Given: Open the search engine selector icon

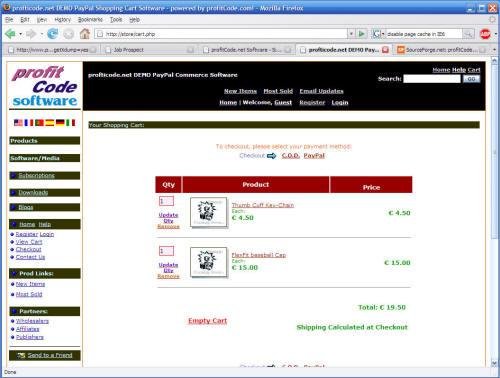Looking at the screenshot, I should tap(378, 34).
